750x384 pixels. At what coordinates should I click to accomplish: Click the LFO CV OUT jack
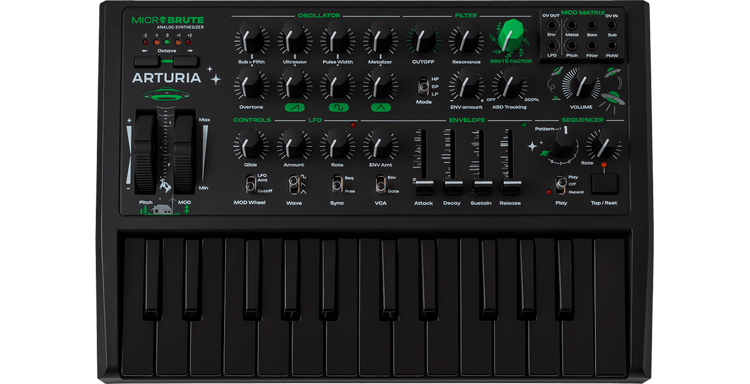(x=552, y=46)
